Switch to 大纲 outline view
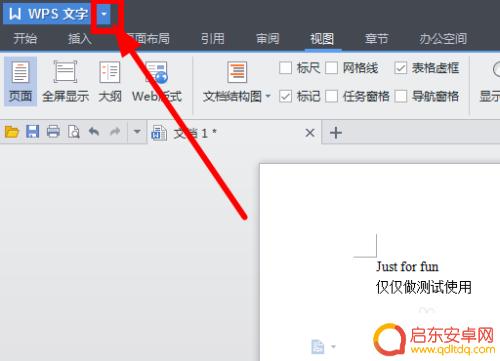The width and height of the screenshot is (500, 361). (x=110, y=81)
